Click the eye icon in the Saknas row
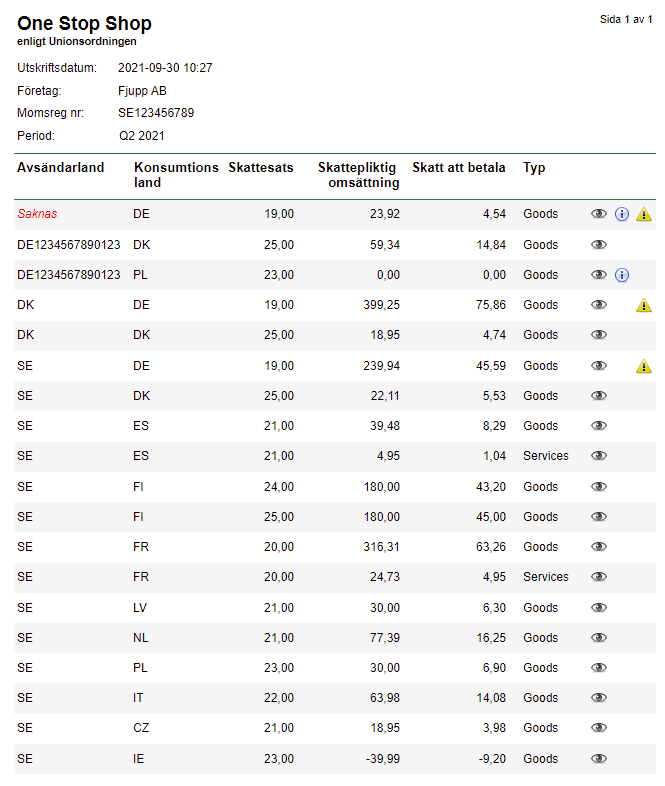 [x=599, y=214]
